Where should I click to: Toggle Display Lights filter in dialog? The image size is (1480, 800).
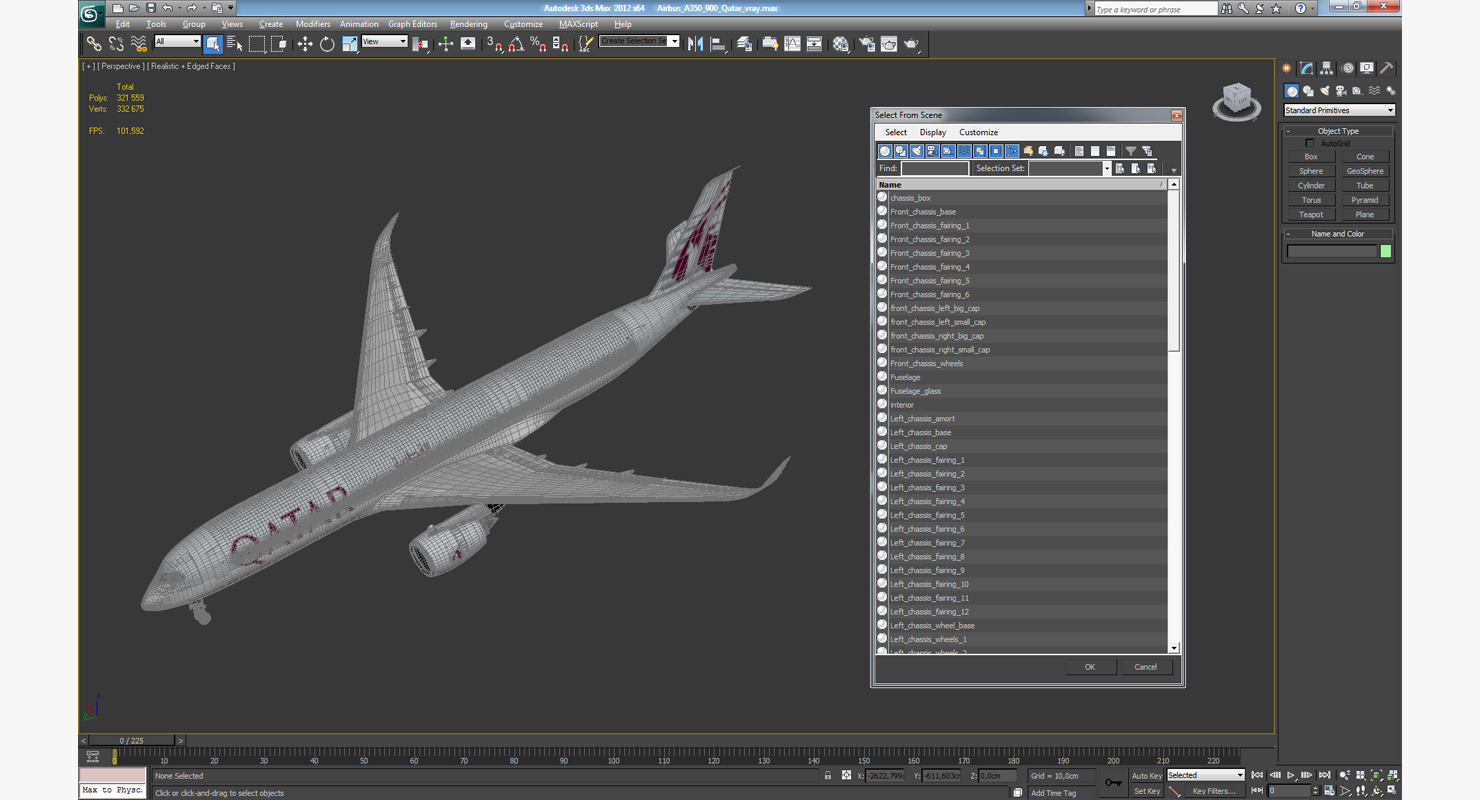(x=917, y=151)
